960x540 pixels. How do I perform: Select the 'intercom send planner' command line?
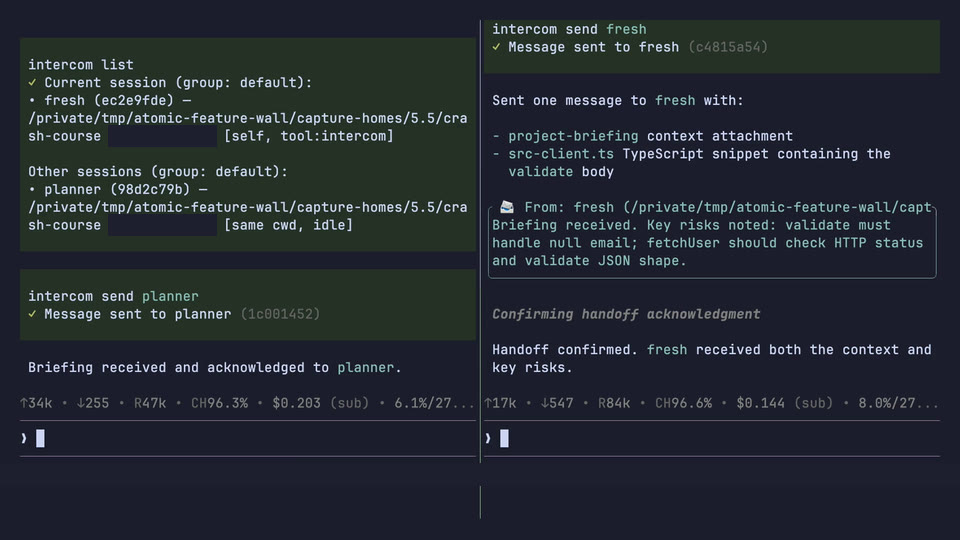tap(113, 296)
